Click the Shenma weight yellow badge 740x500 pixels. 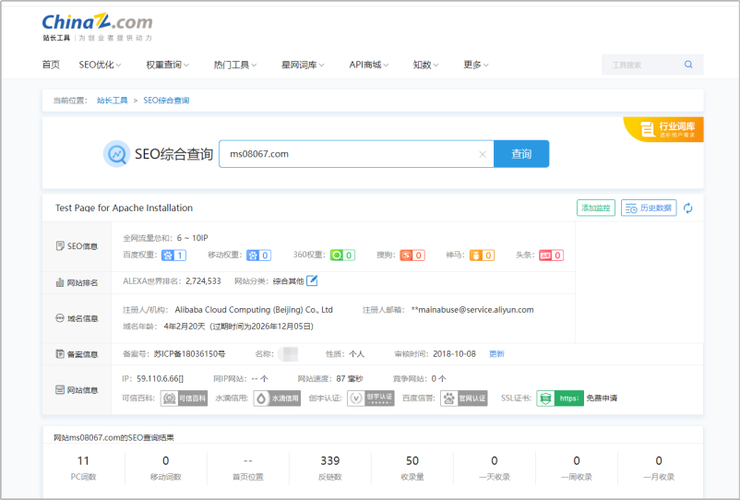click(482, 255)
